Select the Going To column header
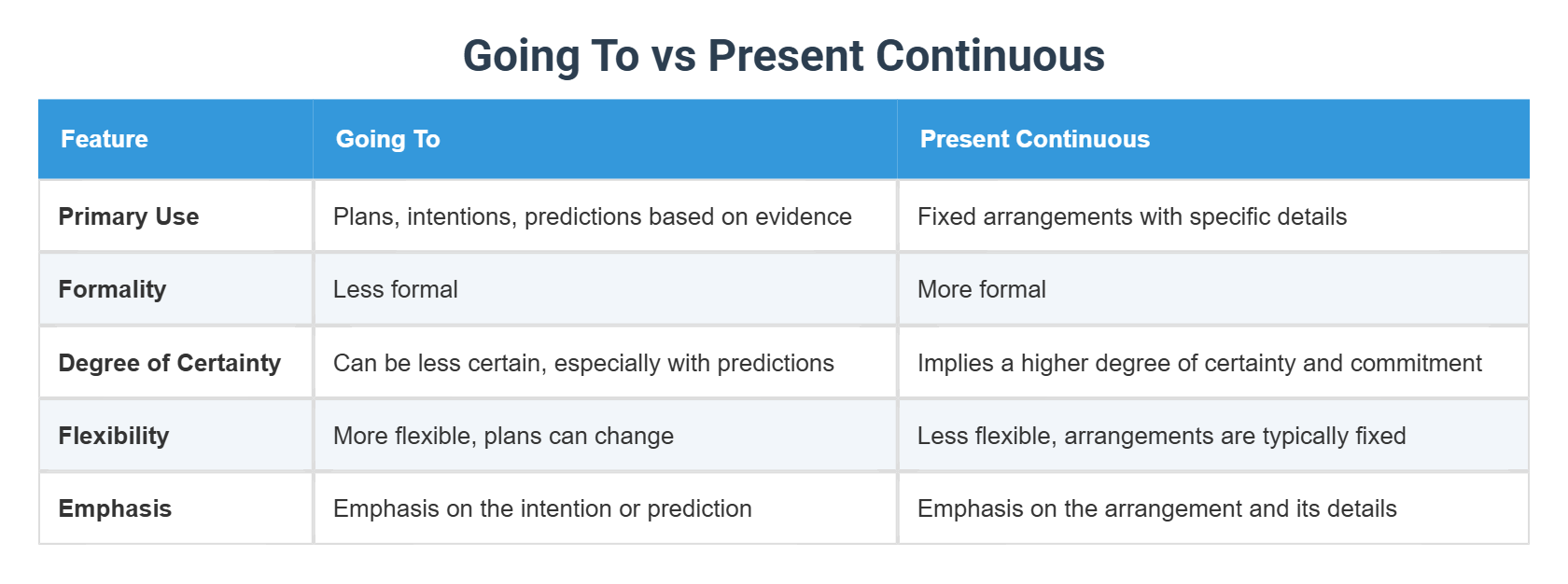 [x=388, y=139]
